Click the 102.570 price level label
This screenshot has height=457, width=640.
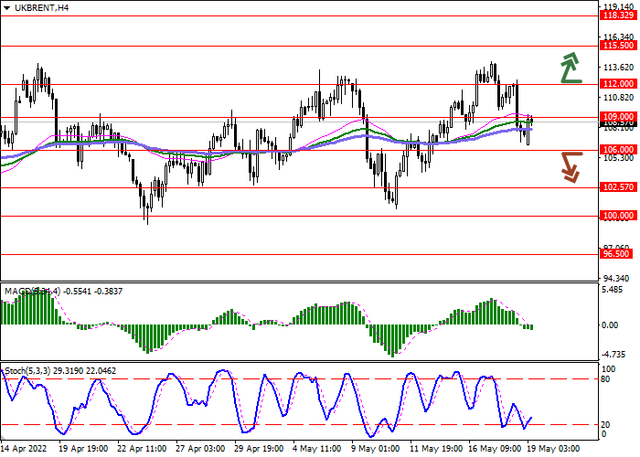click(618, 187)
